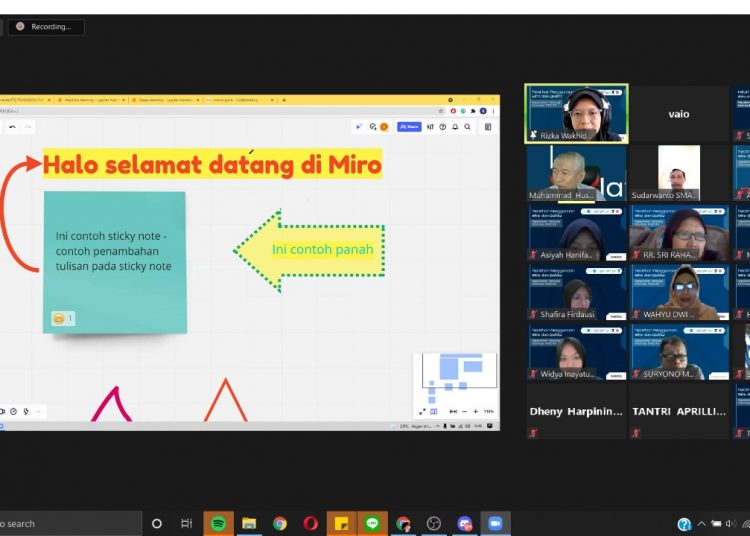The height and width of the screenshot is (536, 750).
Task: Select Sudarwanto SMA video tile
Action: coord(679,173)
